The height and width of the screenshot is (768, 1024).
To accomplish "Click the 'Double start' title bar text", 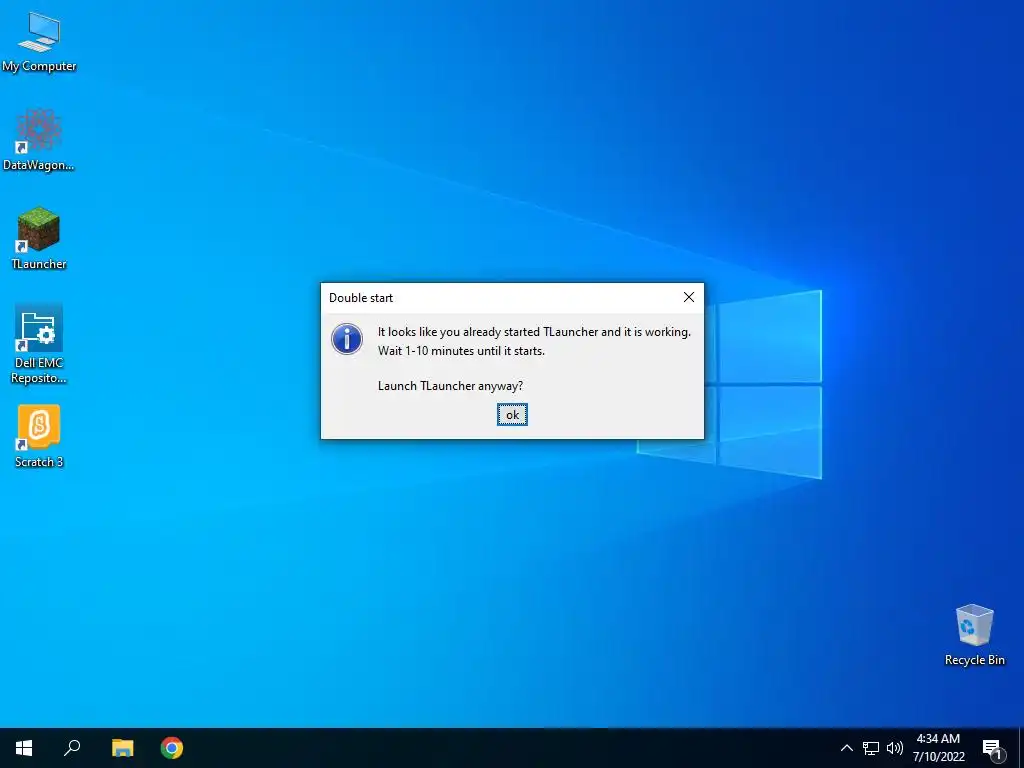I will click(360, 298).
